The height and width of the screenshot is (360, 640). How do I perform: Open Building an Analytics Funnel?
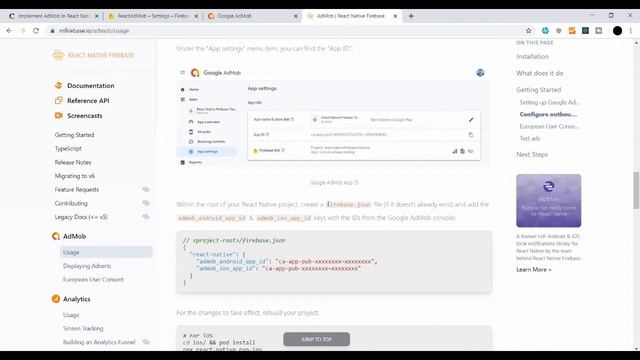tap(99, 342)
